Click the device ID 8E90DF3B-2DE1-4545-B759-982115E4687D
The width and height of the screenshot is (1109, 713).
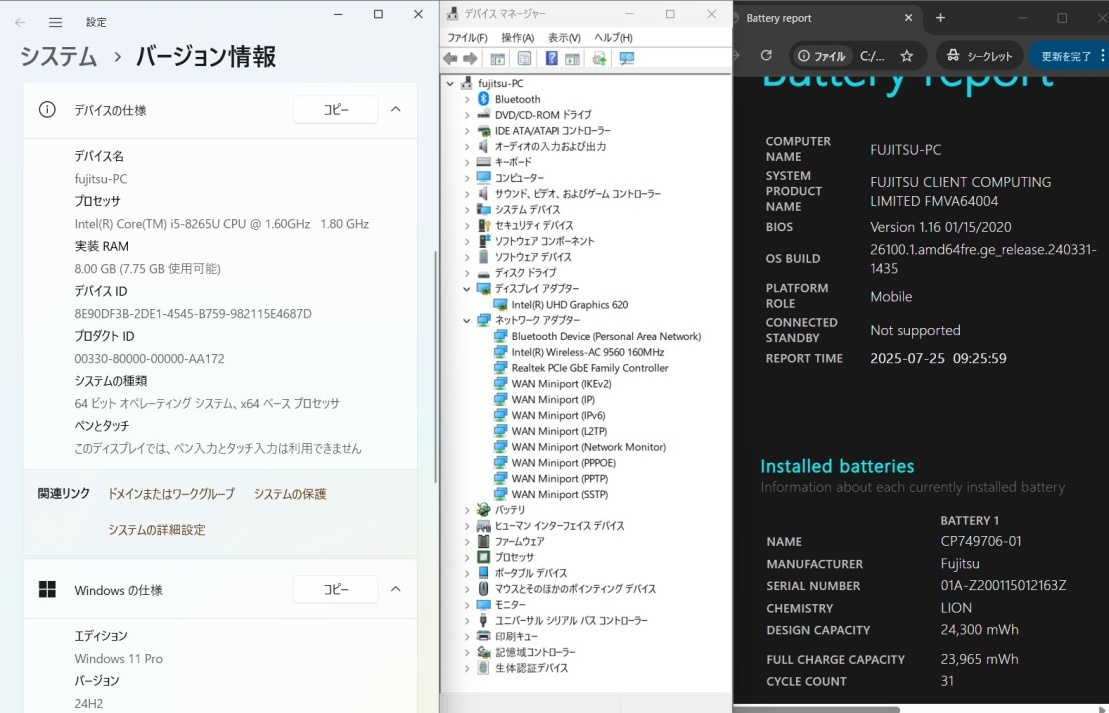pyautogui.click(x=193, y=313)
